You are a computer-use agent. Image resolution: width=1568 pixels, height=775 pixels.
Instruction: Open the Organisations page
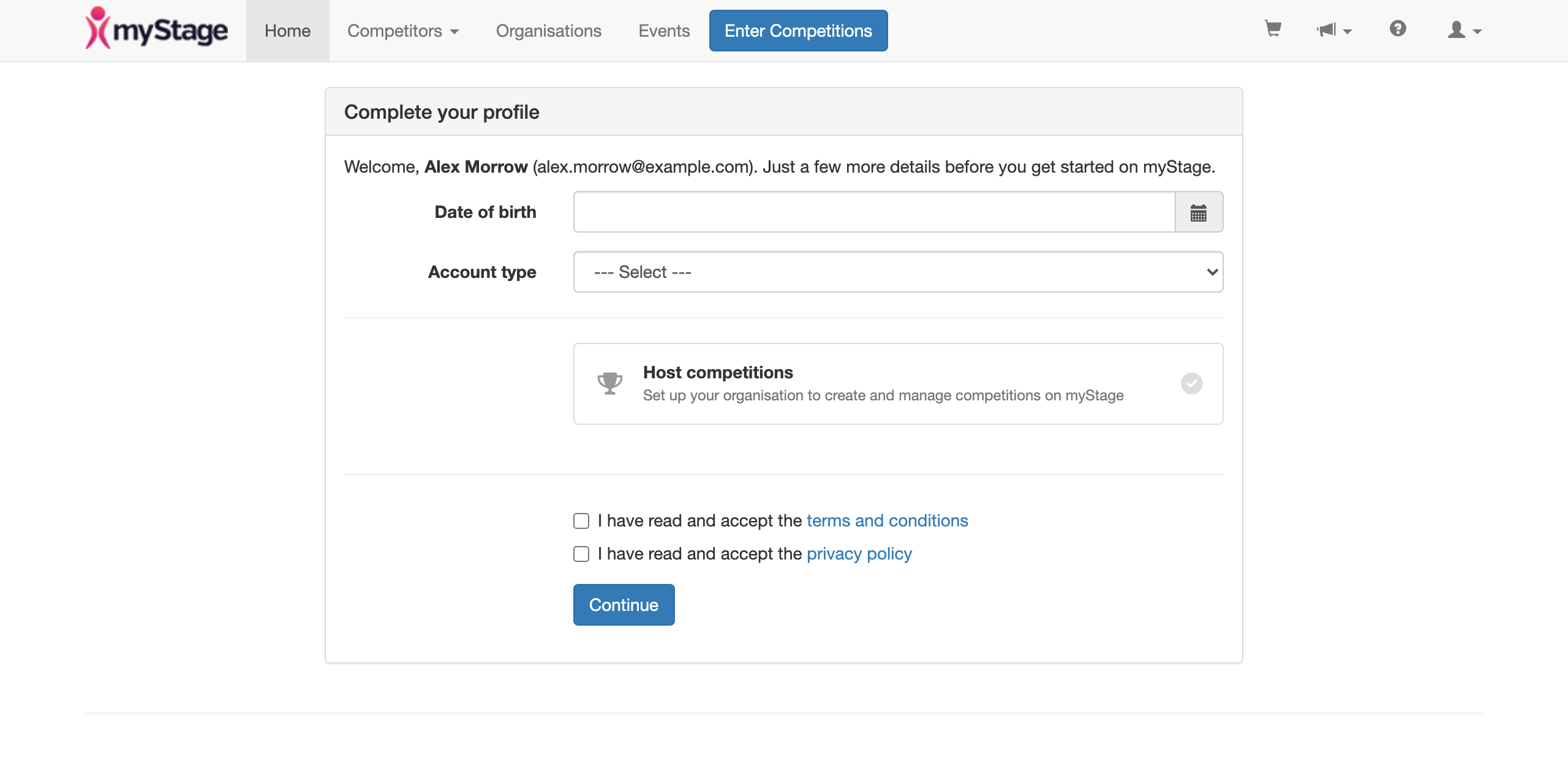click(549, 31)
